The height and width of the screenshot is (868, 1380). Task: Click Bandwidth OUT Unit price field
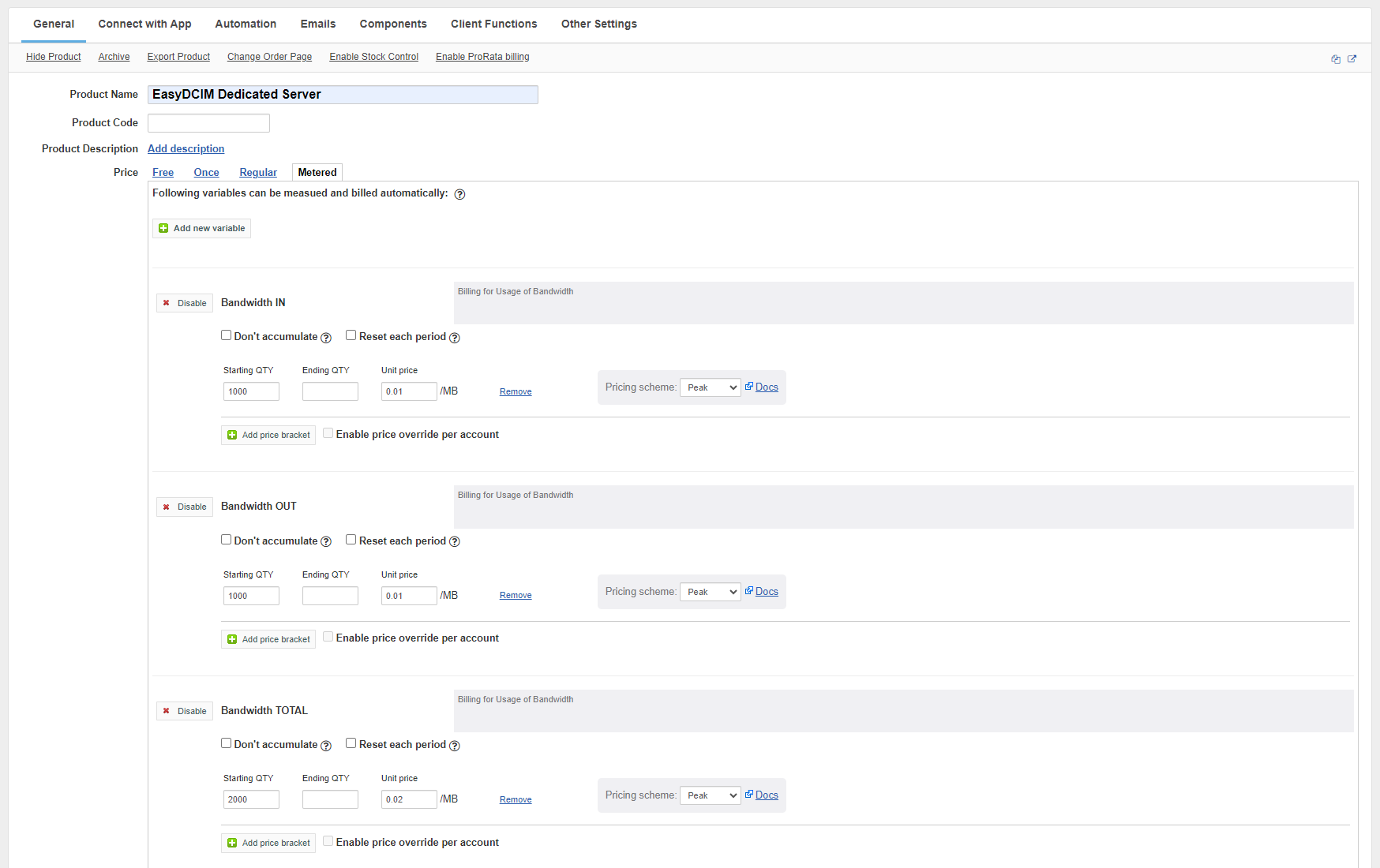tap(409, 596)
